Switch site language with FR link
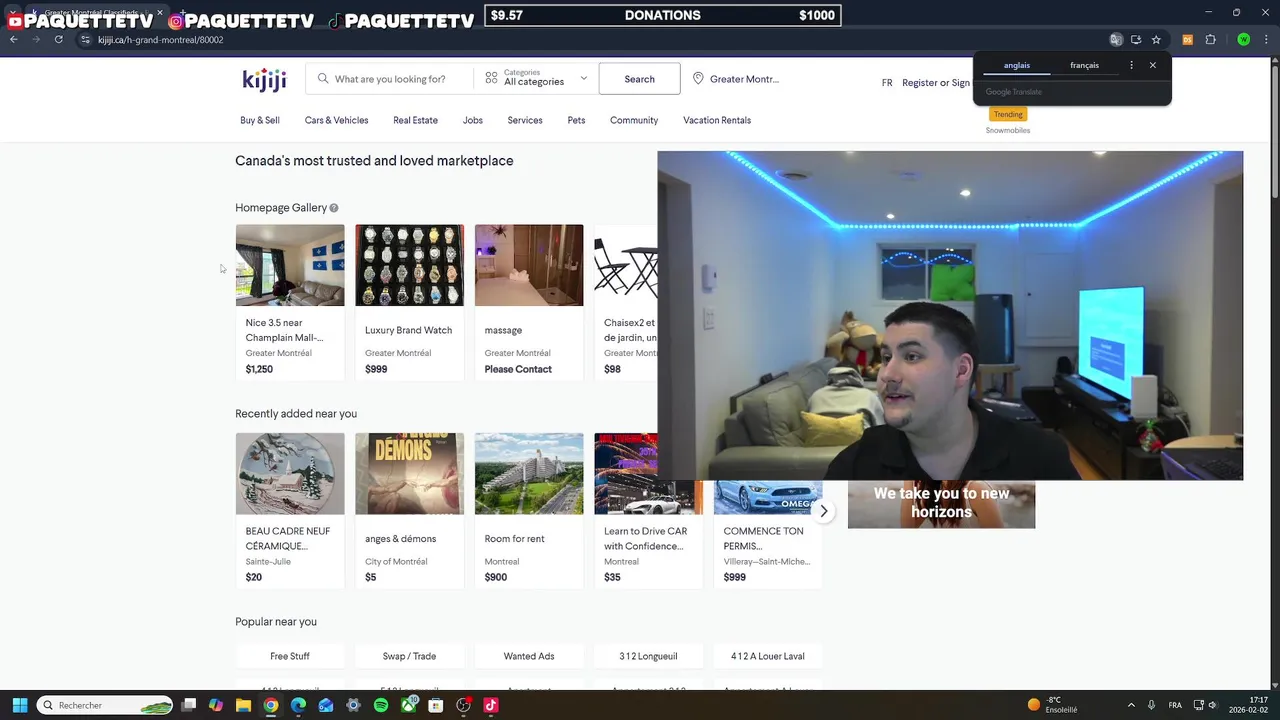The width and height of the screenshot is (1280, 720). 887,83
